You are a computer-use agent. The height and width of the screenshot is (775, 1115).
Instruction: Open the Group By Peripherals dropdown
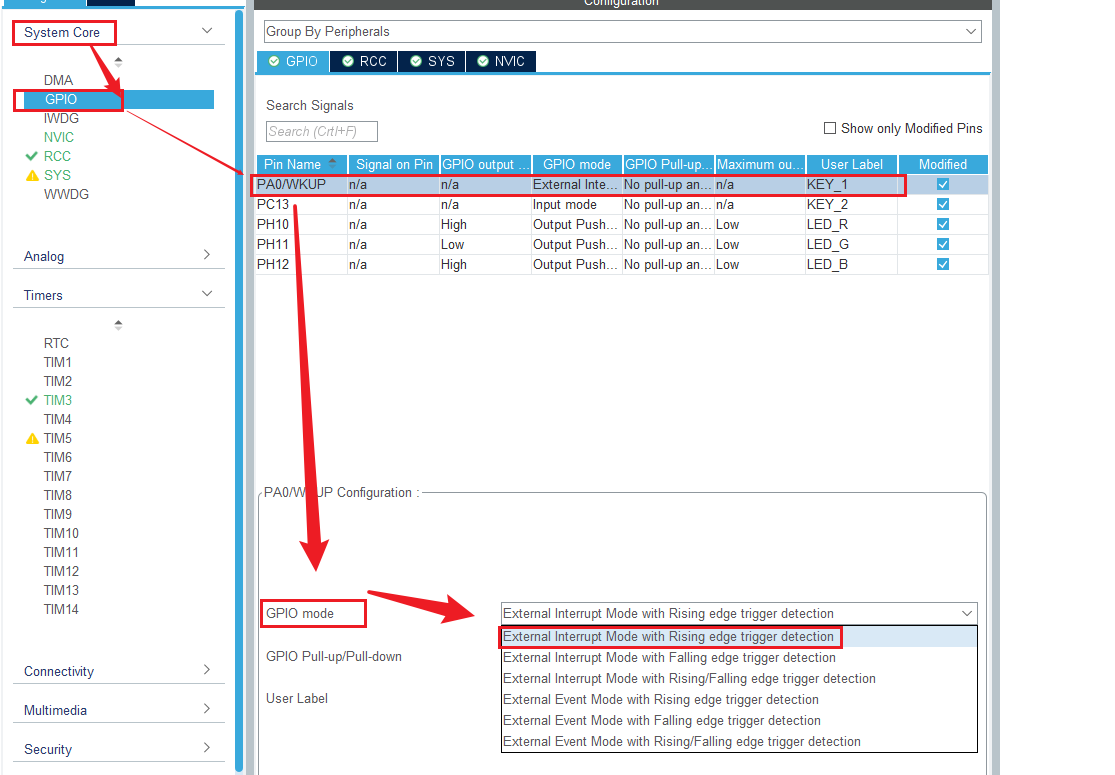(x=622, y=32)
